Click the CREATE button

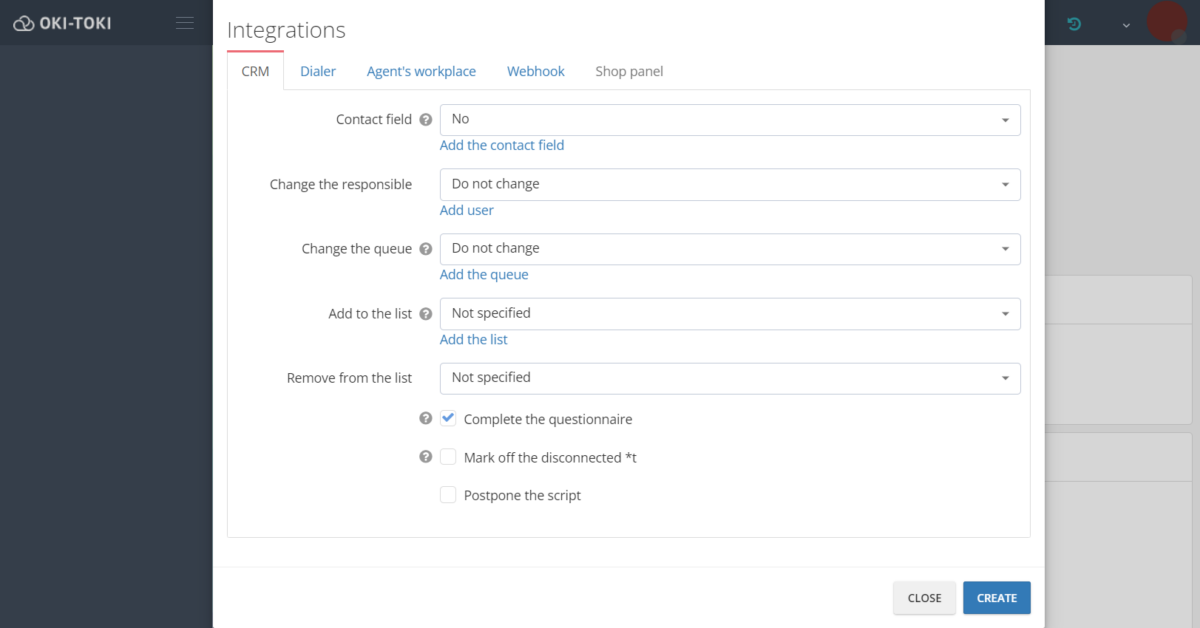996,597
